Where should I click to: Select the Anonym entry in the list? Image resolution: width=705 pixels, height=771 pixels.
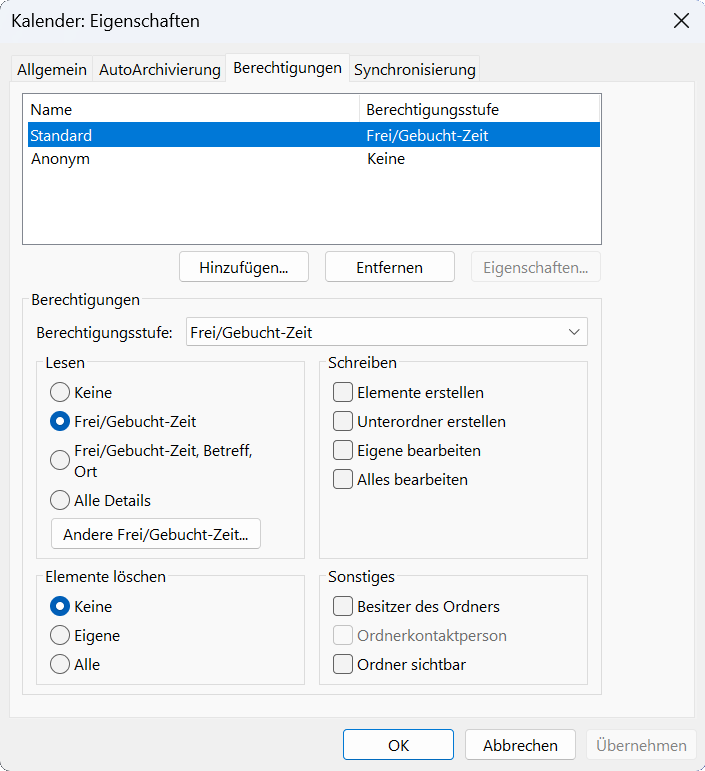[60, 159]
